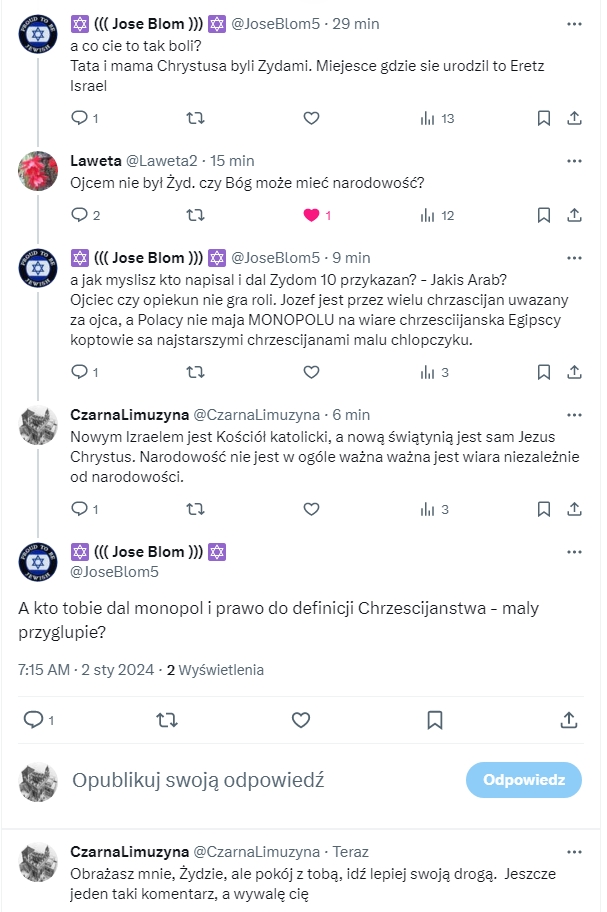Viewport: 607px width, 912px height.
Task: Bookmark the main tweet posted 7:15 AM
Action: tap(435, 720)
